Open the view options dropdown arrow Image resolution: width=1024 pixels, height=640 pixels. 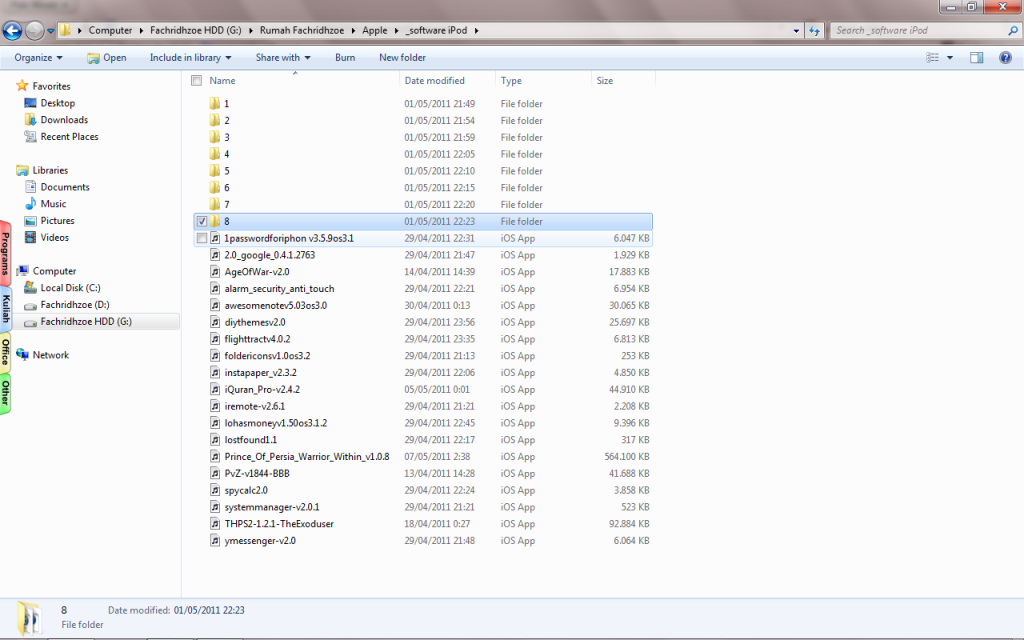[x=950, y=57]
